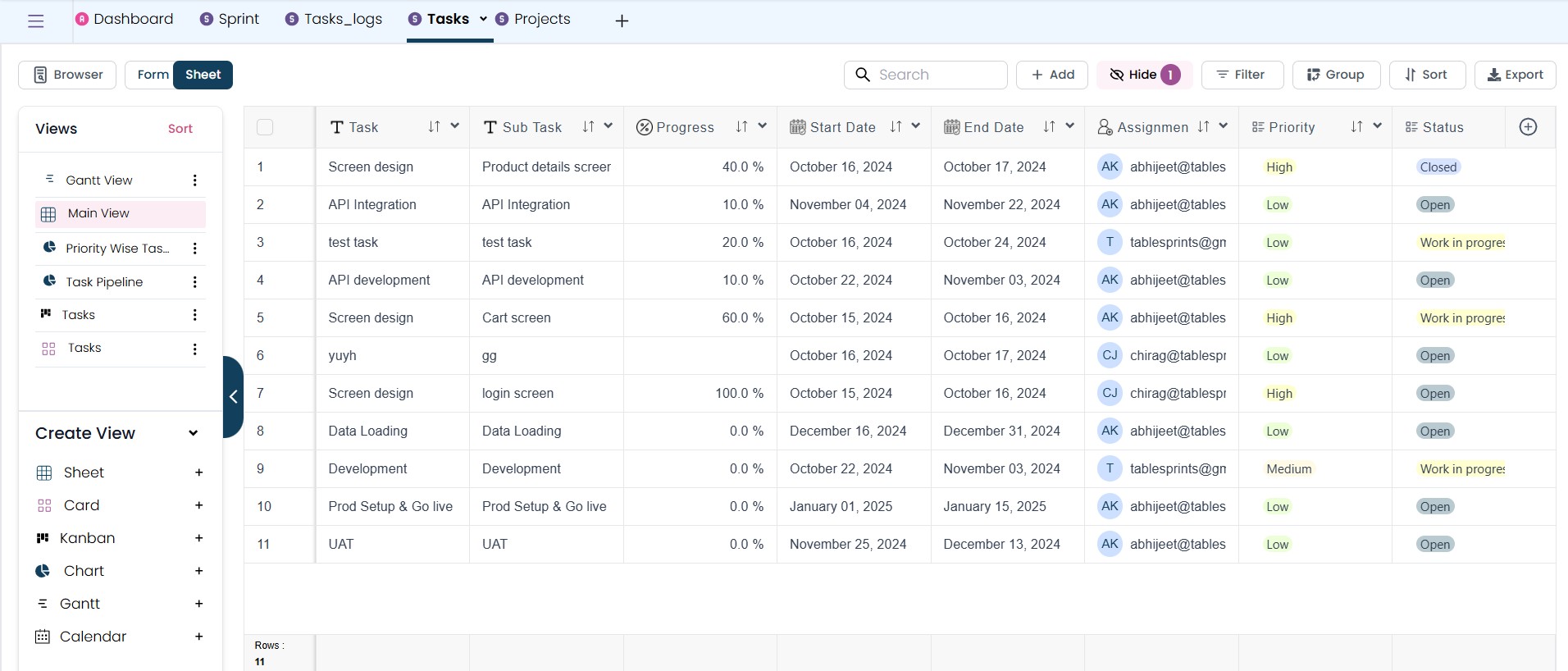Click AK avatar in row 1

1110,167
